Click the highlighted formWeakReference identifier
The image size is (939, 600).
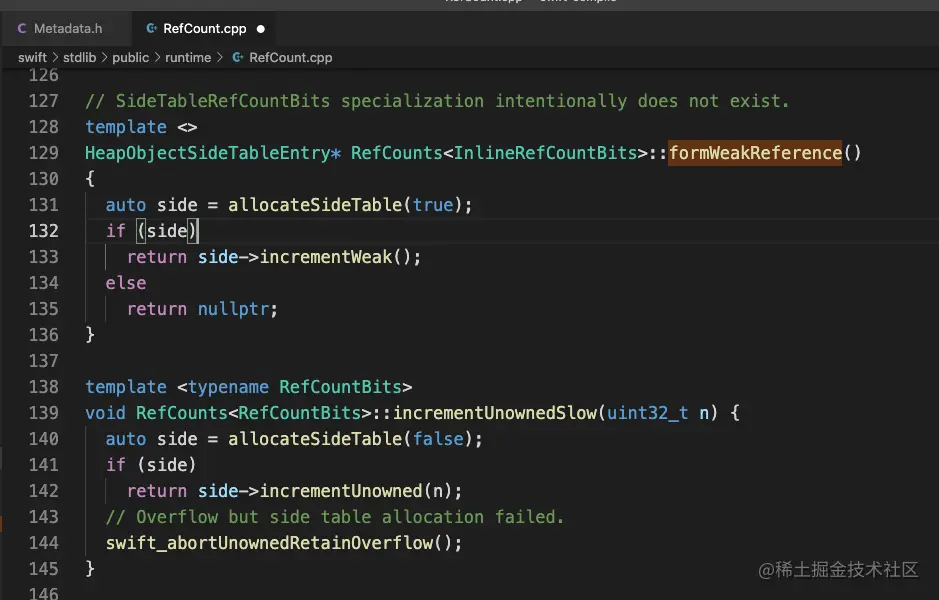pyautogui.click(x=755, y=153)
